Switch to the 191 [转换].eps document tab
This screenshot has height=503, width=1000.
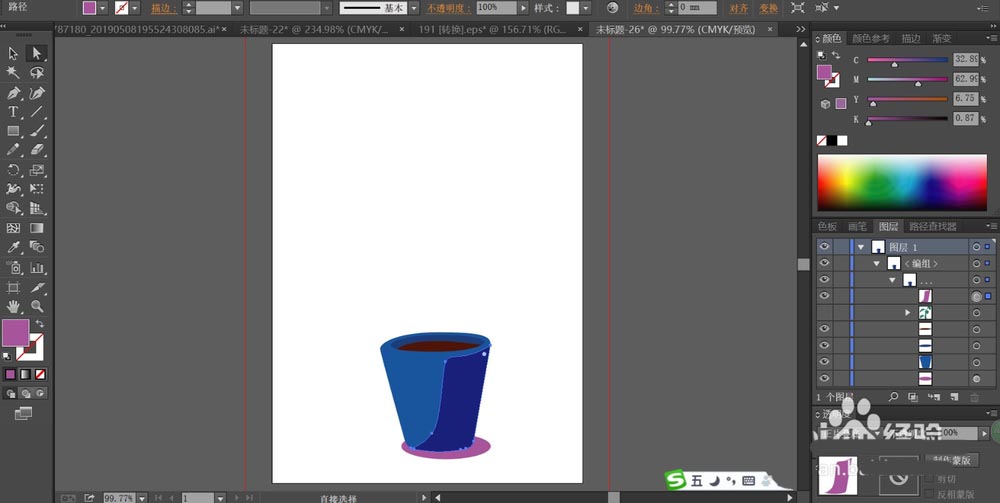pyautogui.click(x=492, y=29)
